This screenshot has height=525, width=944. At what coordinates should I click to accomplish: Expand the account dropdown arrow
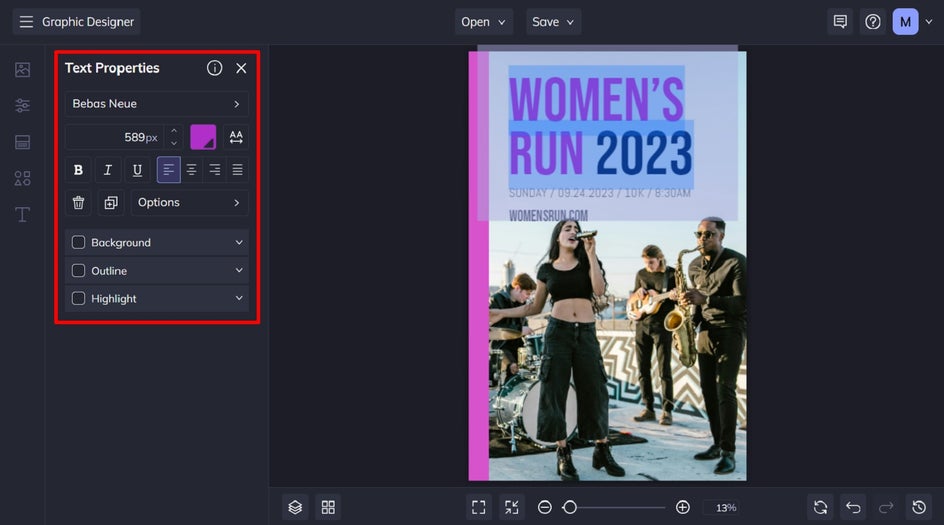[929, 22]
